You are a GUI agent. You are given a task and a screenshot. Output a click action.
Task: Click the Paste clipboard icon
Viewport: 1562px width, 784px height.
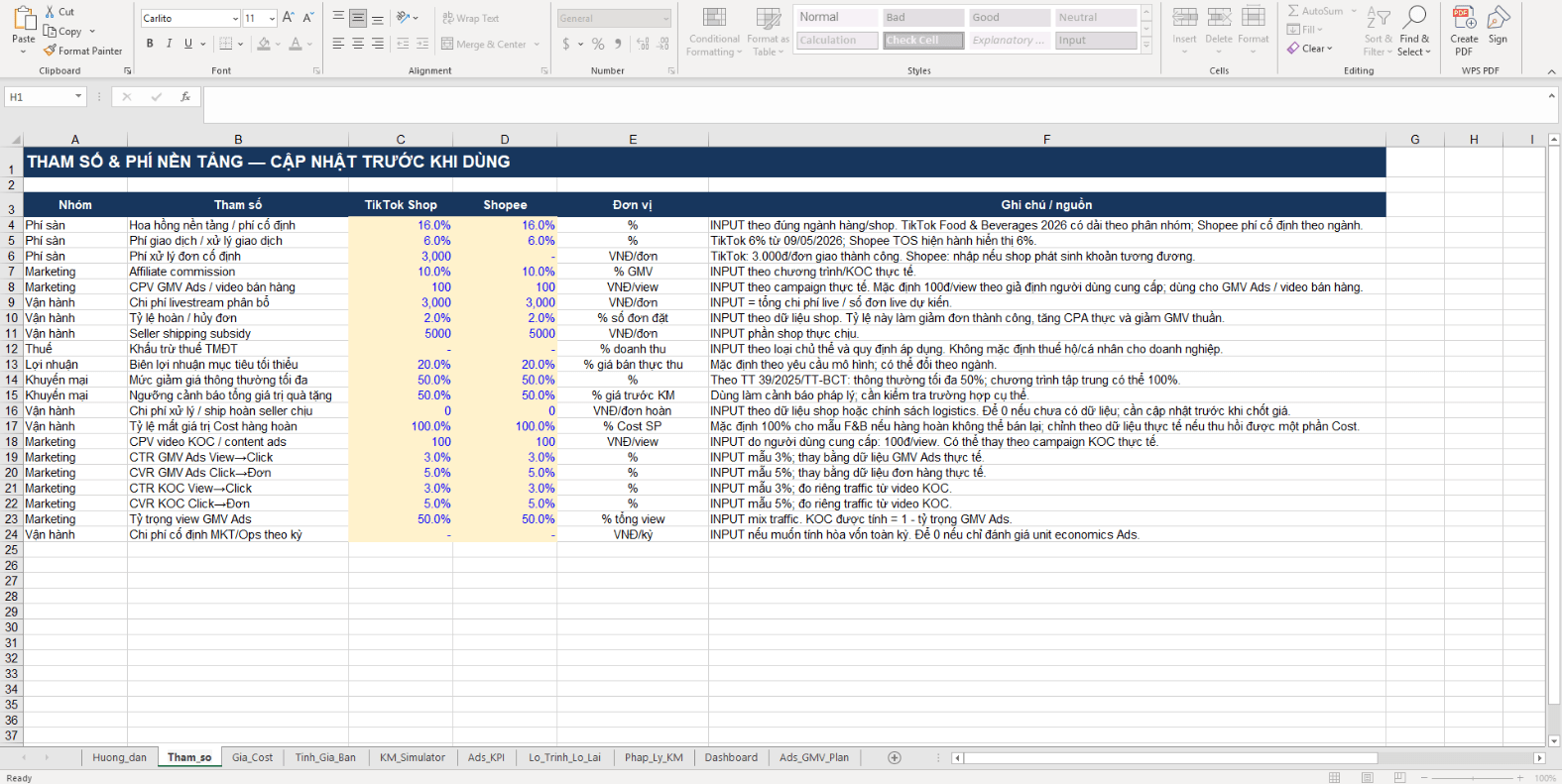[24, 19]
